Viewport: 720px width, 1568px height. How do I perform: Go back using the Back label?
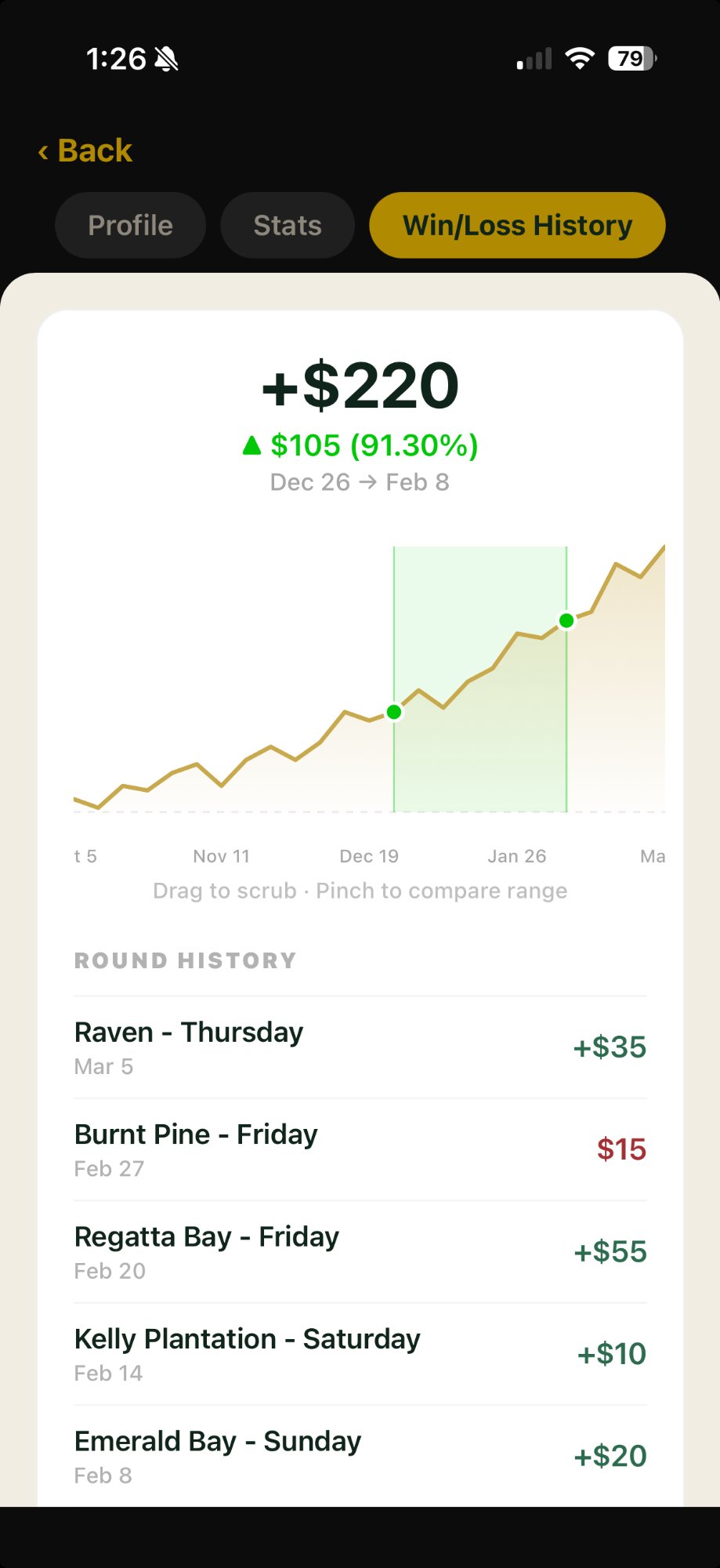[95, 151]
